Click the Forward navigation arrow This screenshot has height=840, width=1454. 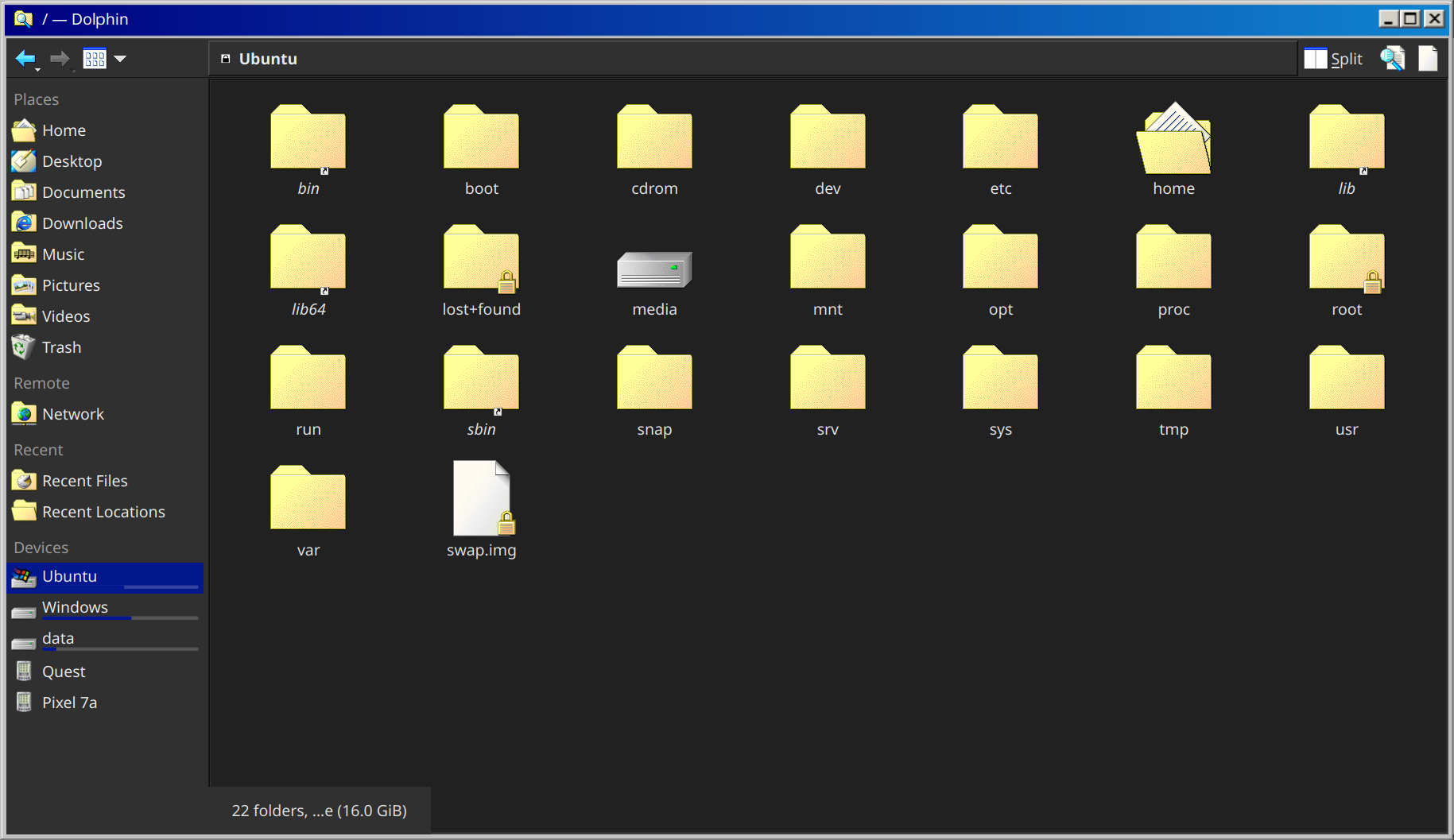pos(60,58)
